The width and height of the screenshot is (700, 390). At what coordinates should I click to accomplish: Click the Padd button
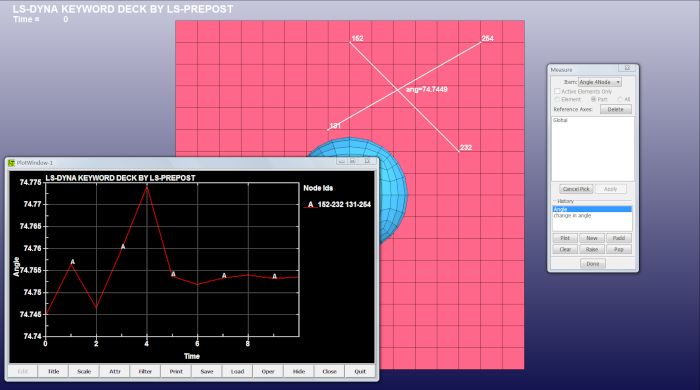(619, 238)
